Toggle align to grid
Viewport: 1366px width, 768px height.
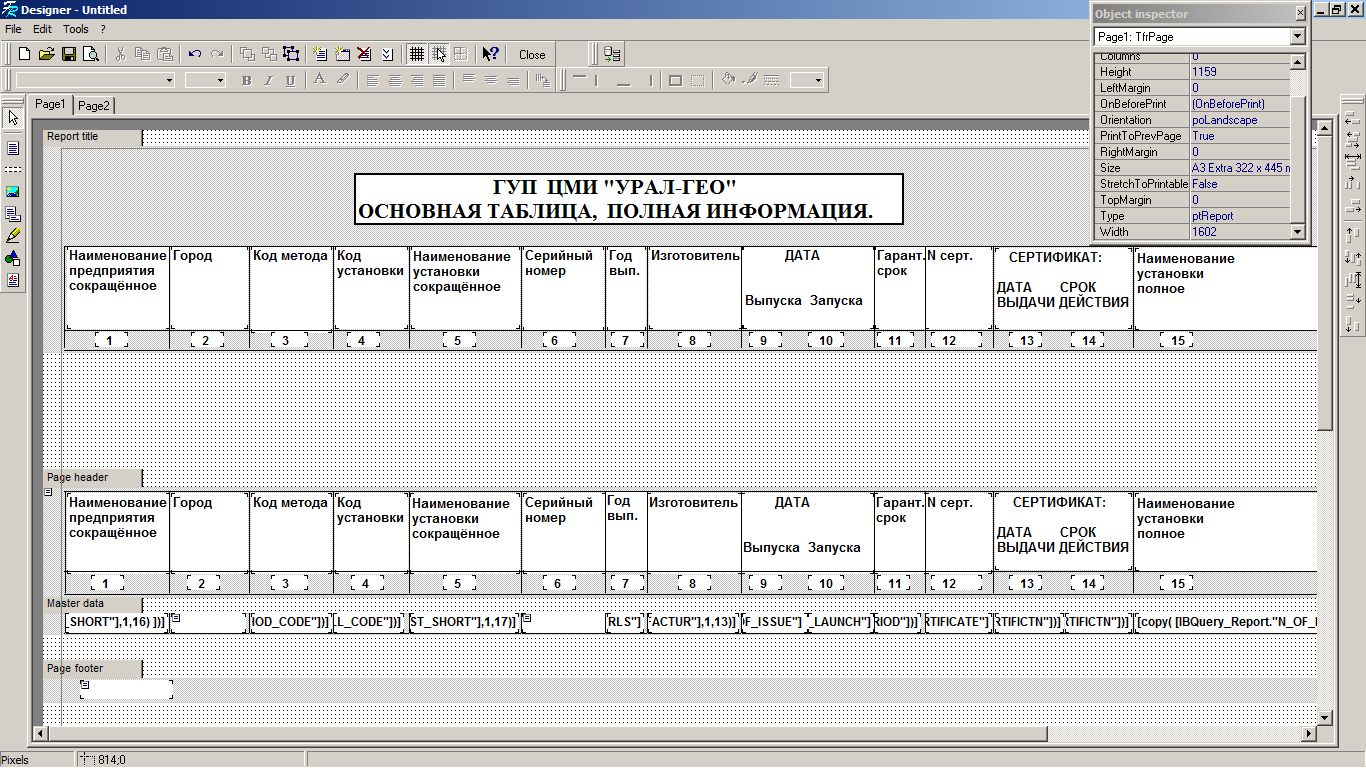click(x=438, y=54)
